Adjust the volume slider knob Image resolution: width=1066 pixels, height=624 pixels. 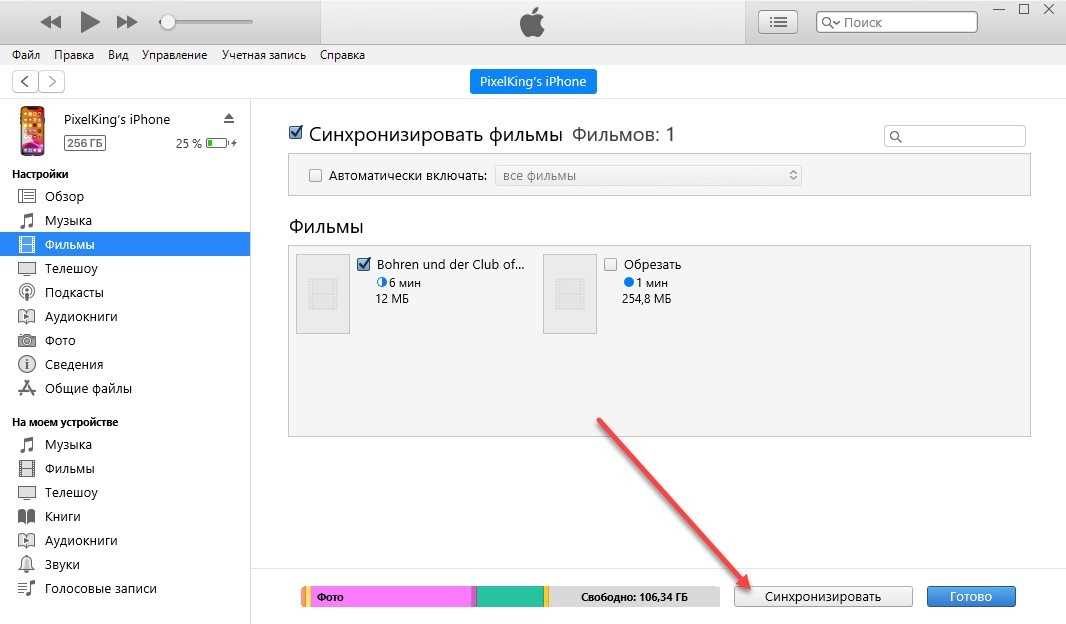168,22
